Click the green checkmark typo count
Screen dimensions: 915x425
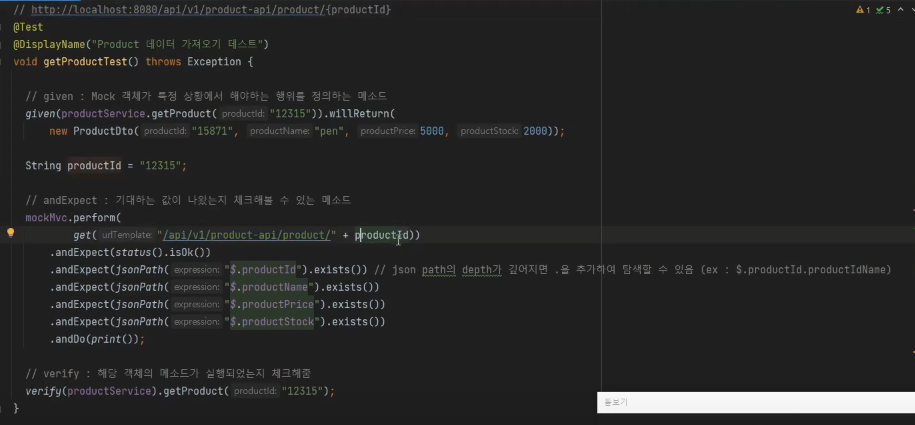(883, 10)
